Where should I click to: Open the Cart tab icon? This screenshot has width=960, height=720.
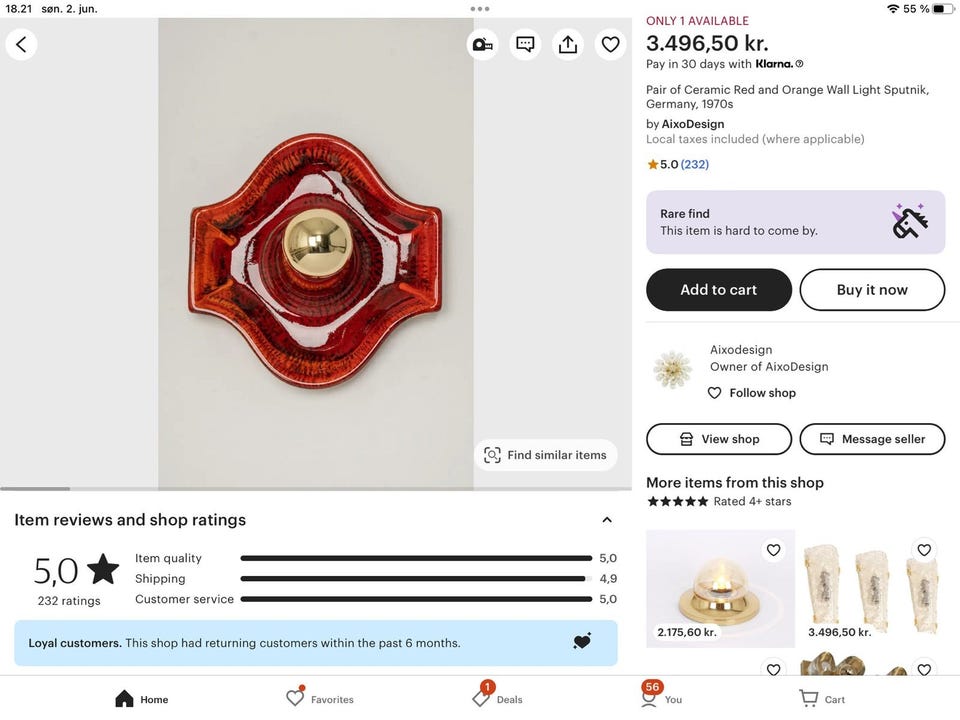tap(808, 698)
